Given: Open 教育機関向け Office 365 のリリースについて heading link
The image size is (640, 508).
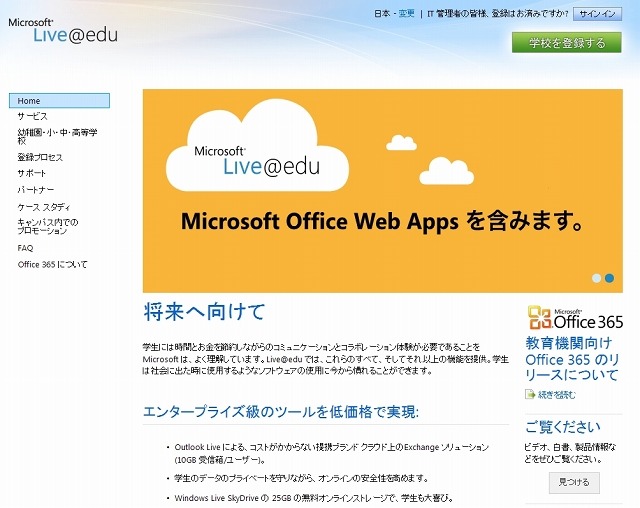Looking at the screenshot, I should [572, 359].
